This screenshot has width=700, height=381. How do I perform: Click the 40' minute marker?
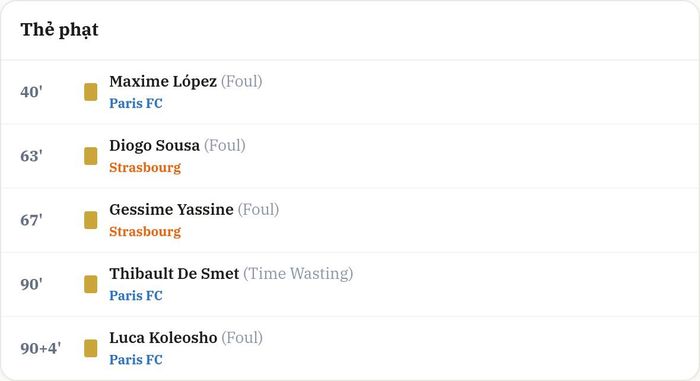pos(31,92)
